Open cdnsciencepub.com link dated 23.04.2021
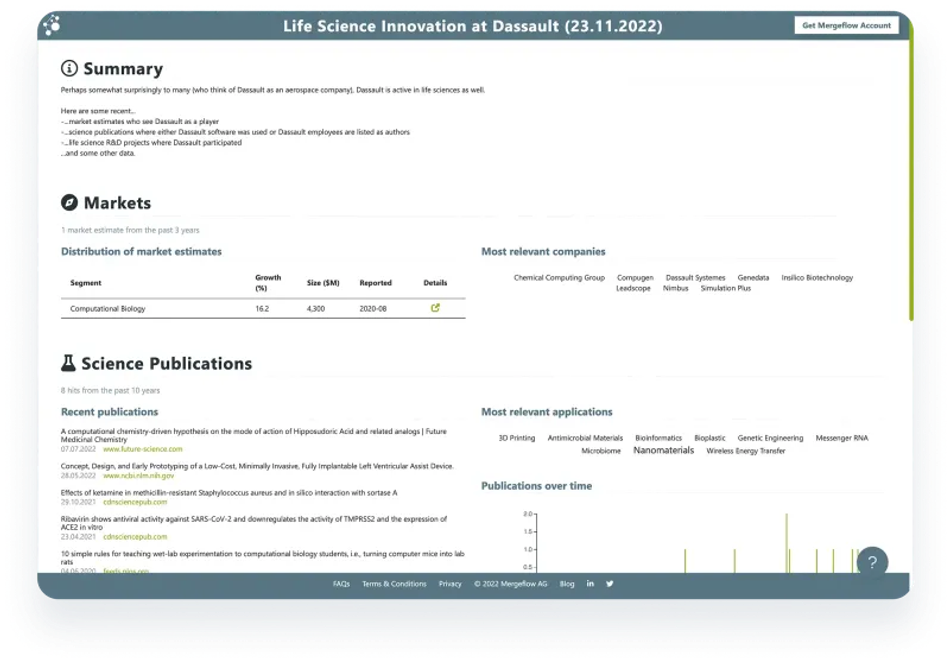 coord(135,537)
